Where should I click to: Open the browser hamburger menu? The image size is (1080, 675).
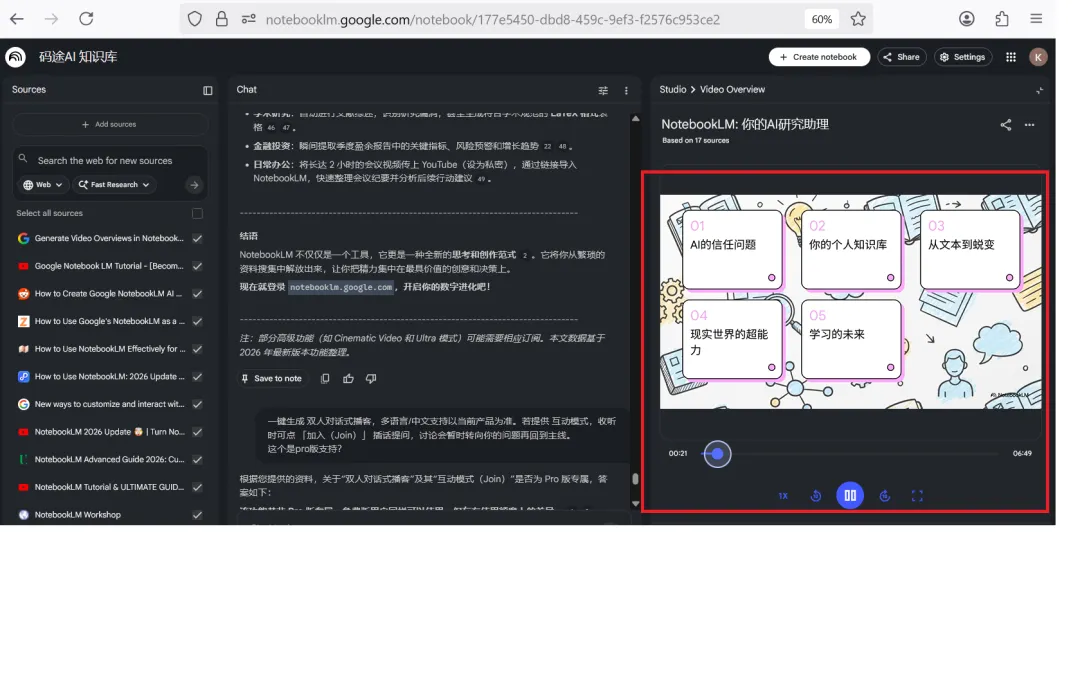pos(1036,19)
